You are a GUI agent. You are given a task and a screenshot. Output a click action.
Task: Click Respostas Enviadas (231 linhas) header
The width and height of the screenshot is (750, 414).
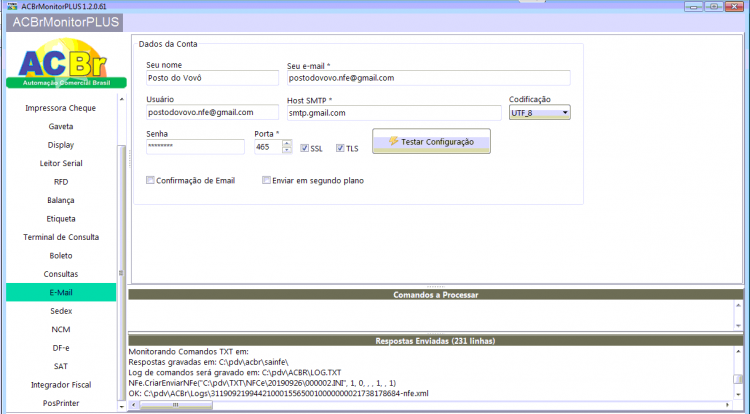[x=436, y=341]
